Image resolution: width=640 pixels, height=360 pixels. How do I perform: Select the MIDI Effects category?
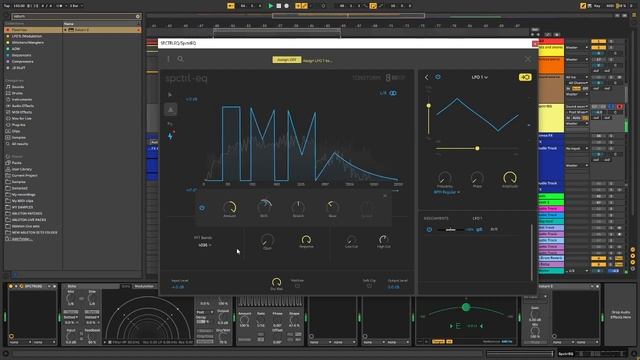pos(22,112)
